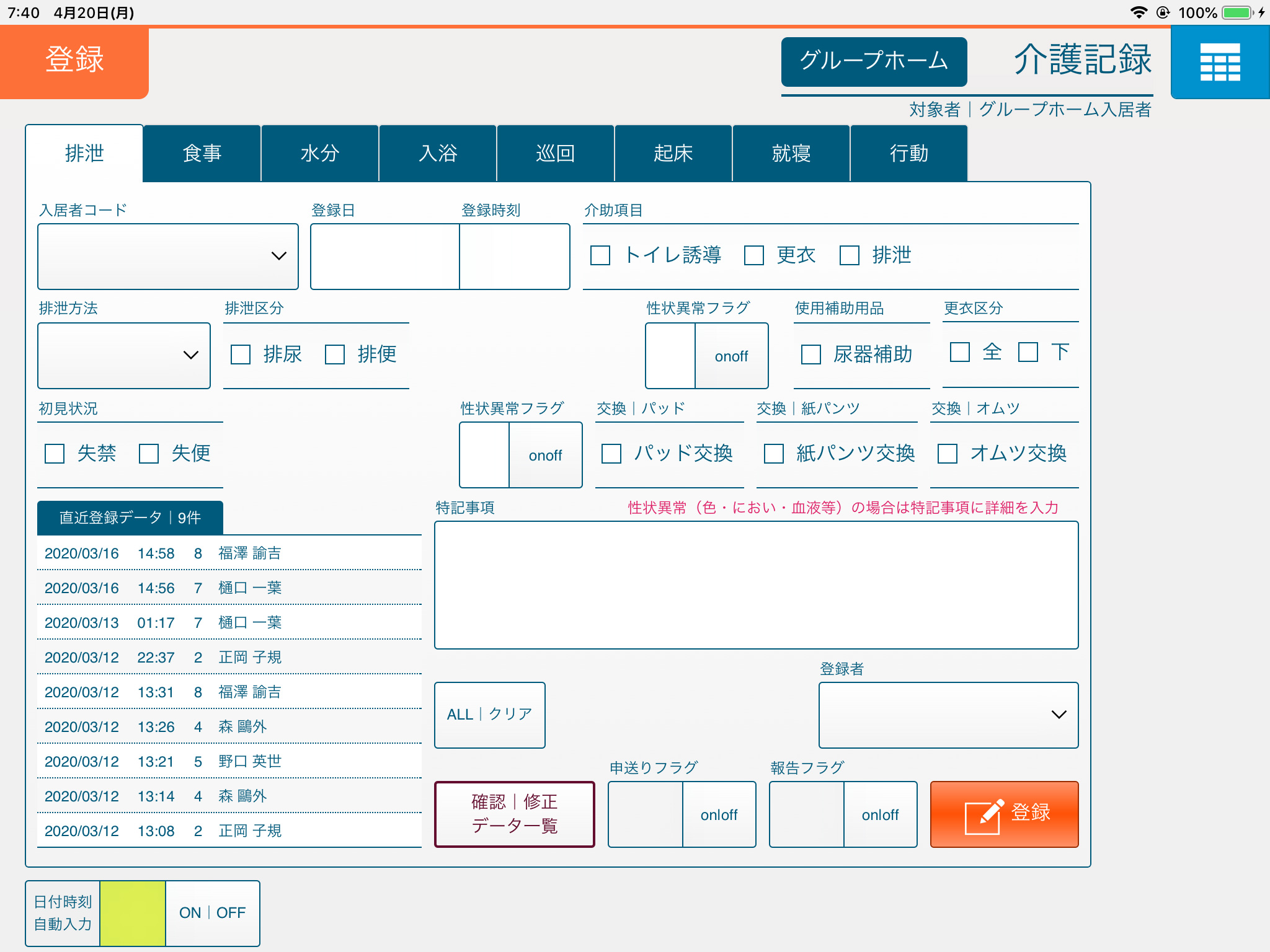Tap the pencil icon on 登録 button

984,816
